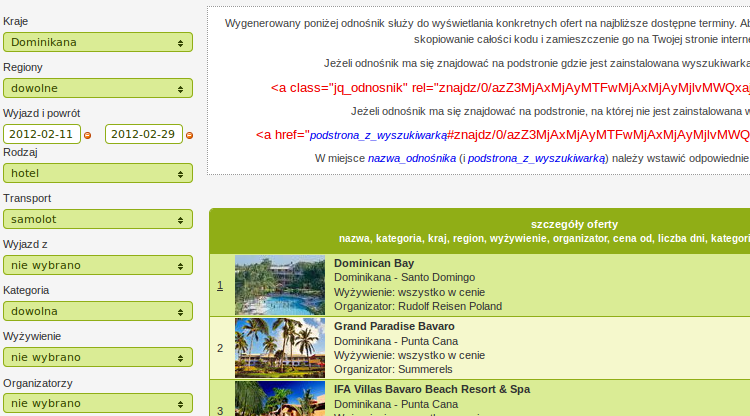Open the Wyżywienie dropdown
750x416 pixels.
click(x=98, y=357)
